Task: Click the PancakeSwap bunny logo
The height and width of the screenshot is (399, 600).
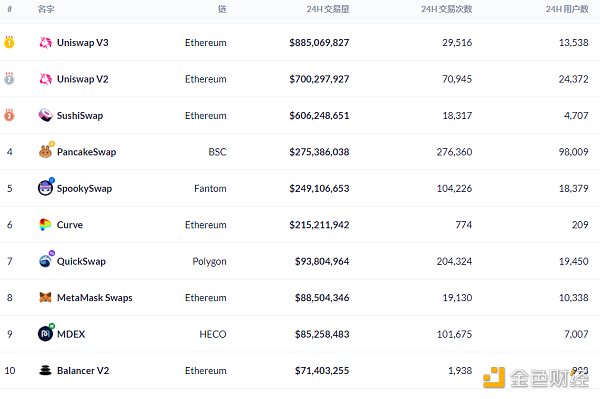Action: pos(46,151)
